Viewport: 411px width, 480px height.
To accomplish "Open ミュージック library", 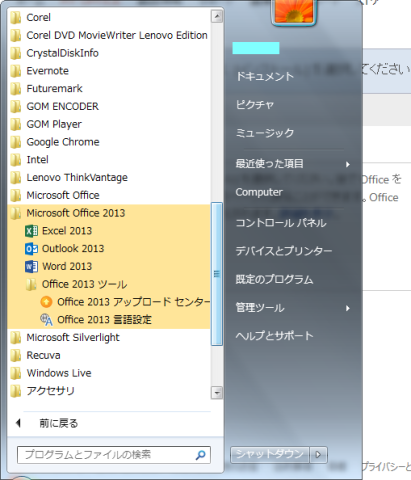I will coord(265,133).
